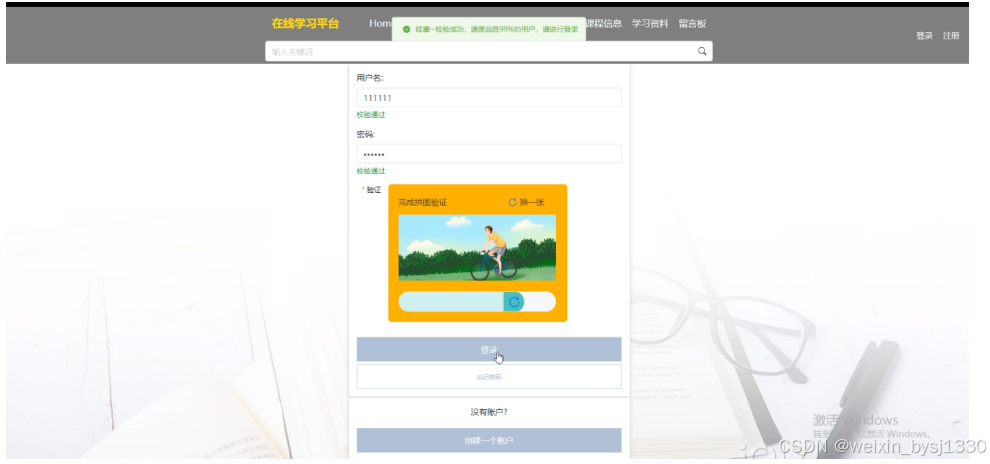Click the 在线学习平台 site logo
This screenshot has height=464, width=990.
[x=305, y=24]
